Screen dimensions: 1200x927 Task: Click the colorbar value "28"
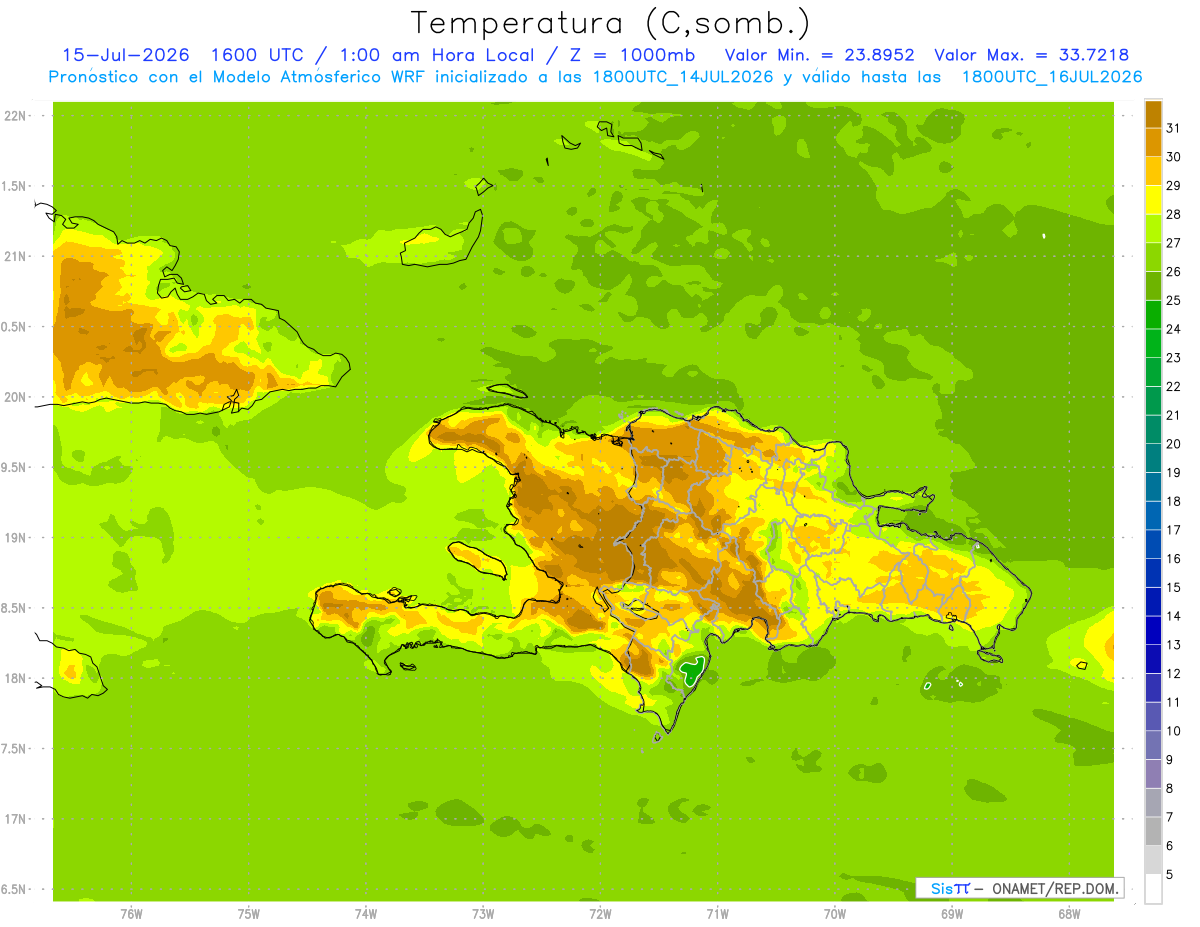(x=1174, y=214)
